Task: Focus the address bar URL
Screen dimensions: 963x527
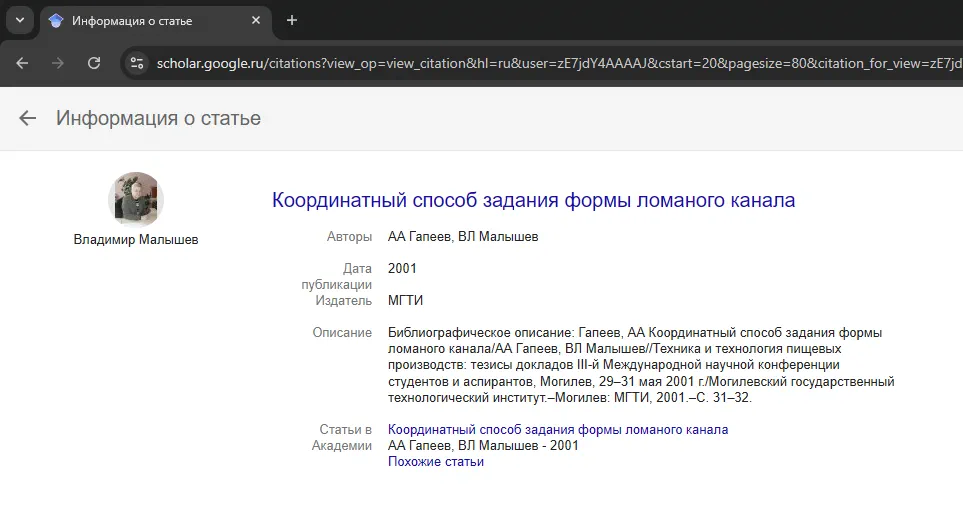Action: pyautogui.click(x=558, y=63)
